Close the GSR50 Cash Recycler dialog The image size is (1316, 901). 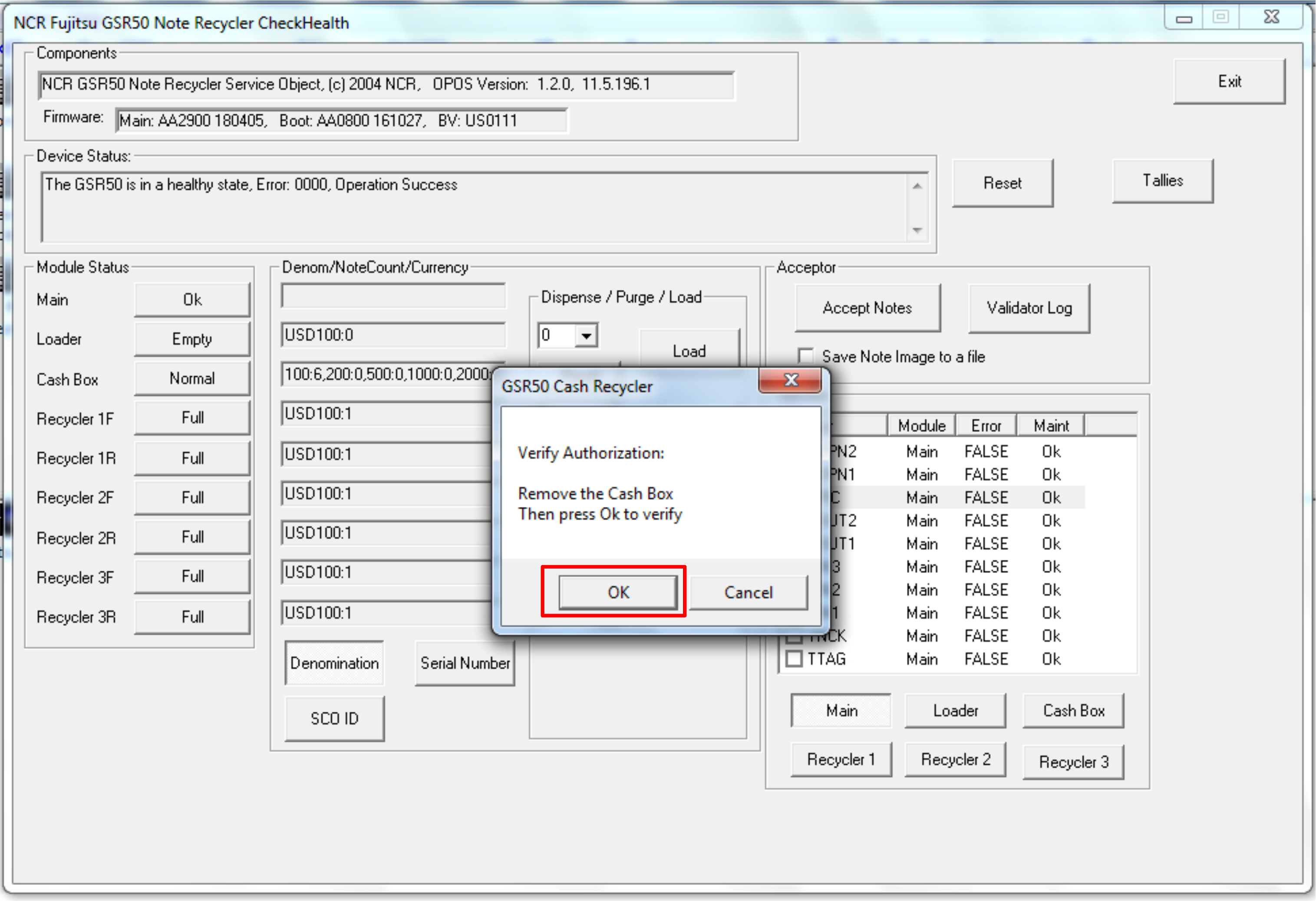coord(790,380)
